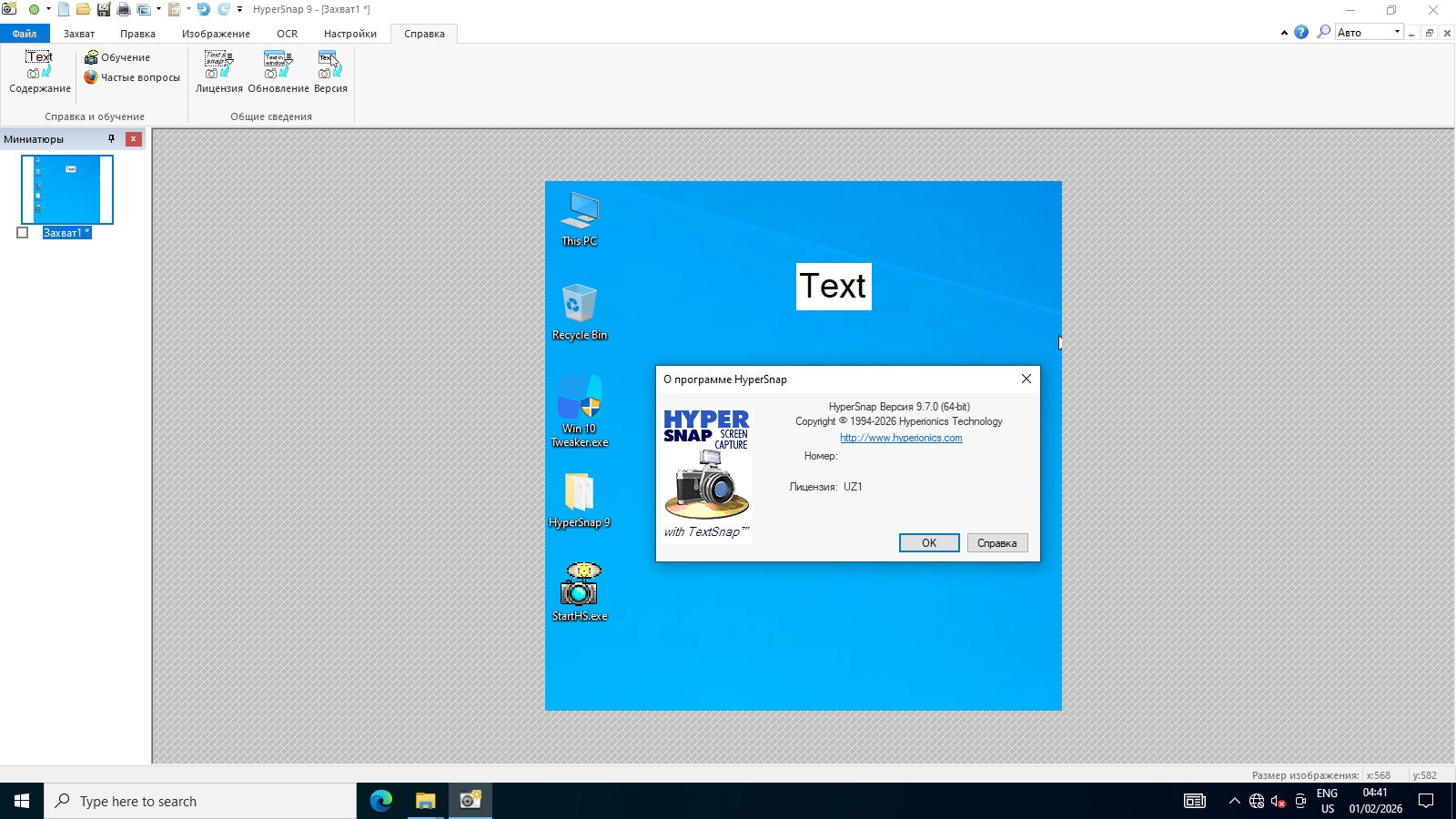Click the overlapping windows icon in quick toolbar
Screen dimensions: 1456x819
point(144,9)
